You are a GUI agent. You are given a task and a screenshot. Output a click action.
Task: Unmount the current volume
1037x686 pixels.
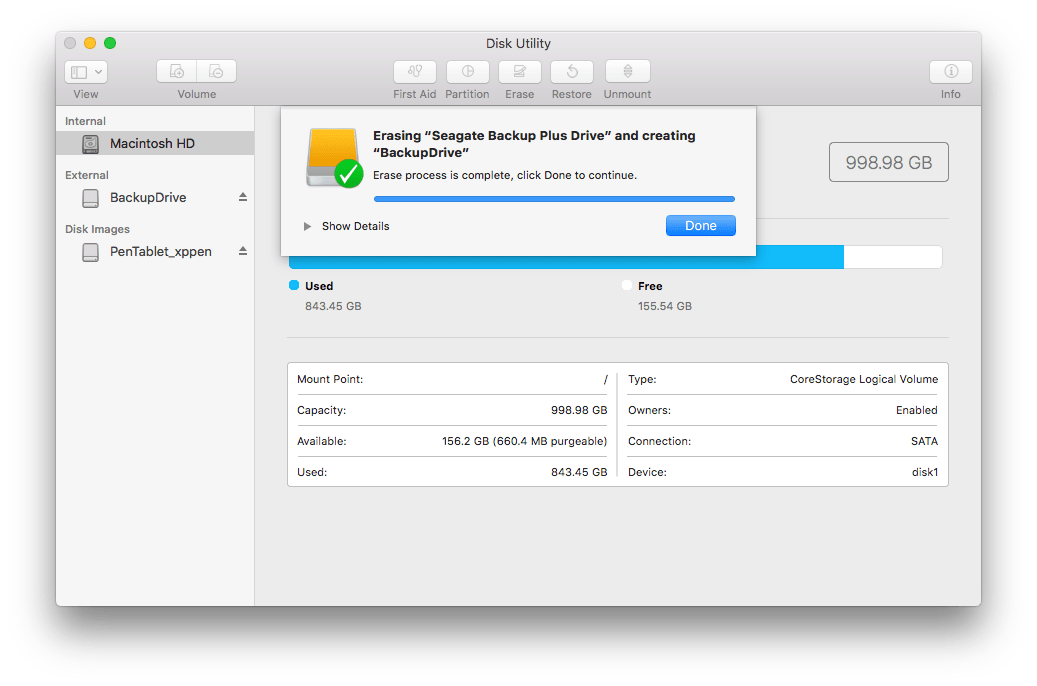[627, 71]
